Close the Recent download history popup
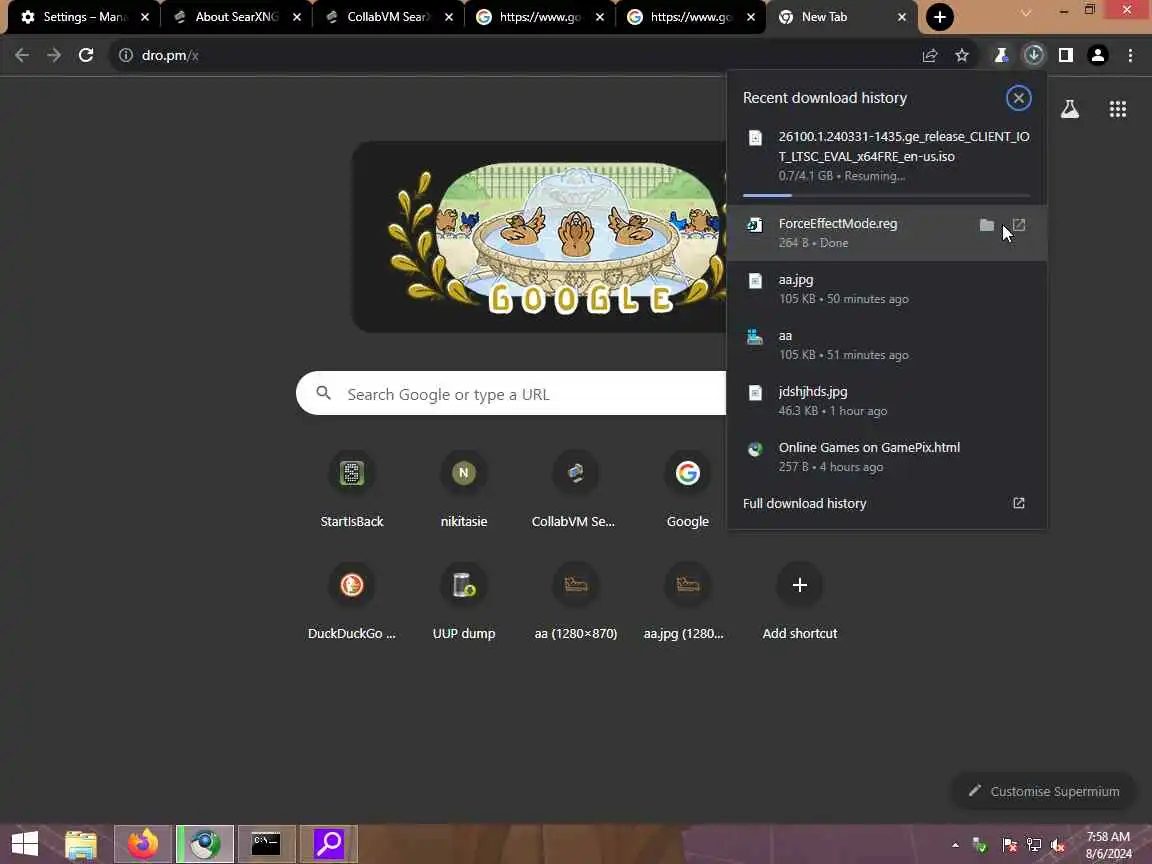Image resolution: width=1152 pixels, height=864 pixels. [x=1018, y=98]
